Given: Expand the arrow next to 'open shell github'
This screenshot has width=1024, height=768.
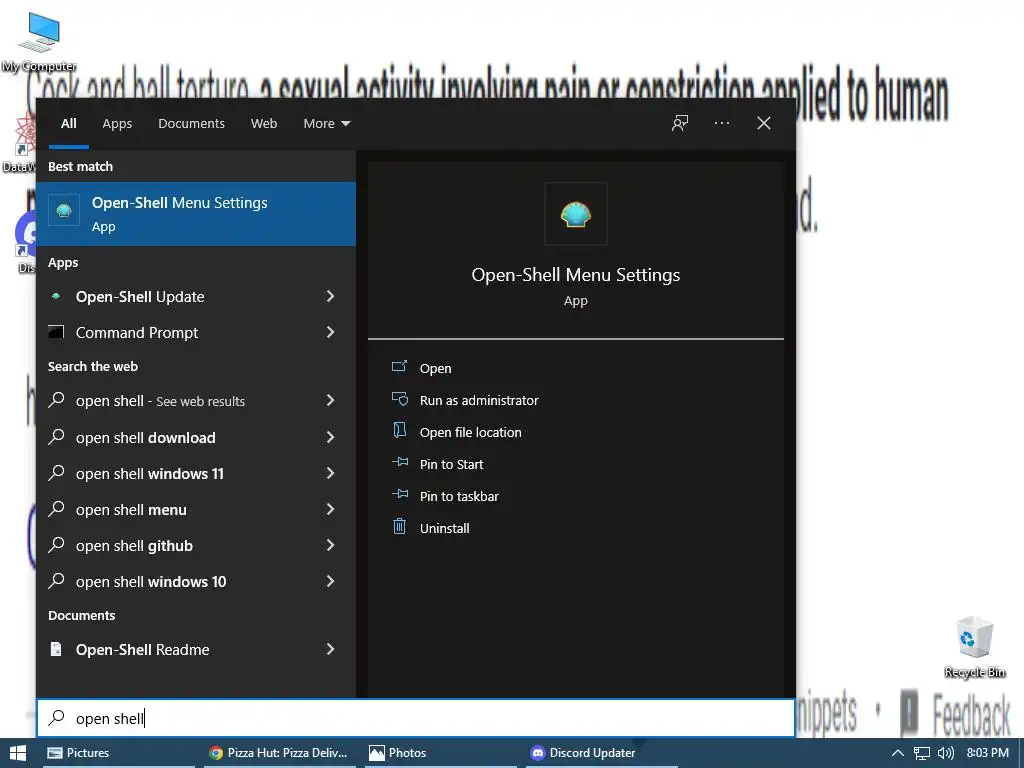Looking at the screenshot, I should [330, 545].
